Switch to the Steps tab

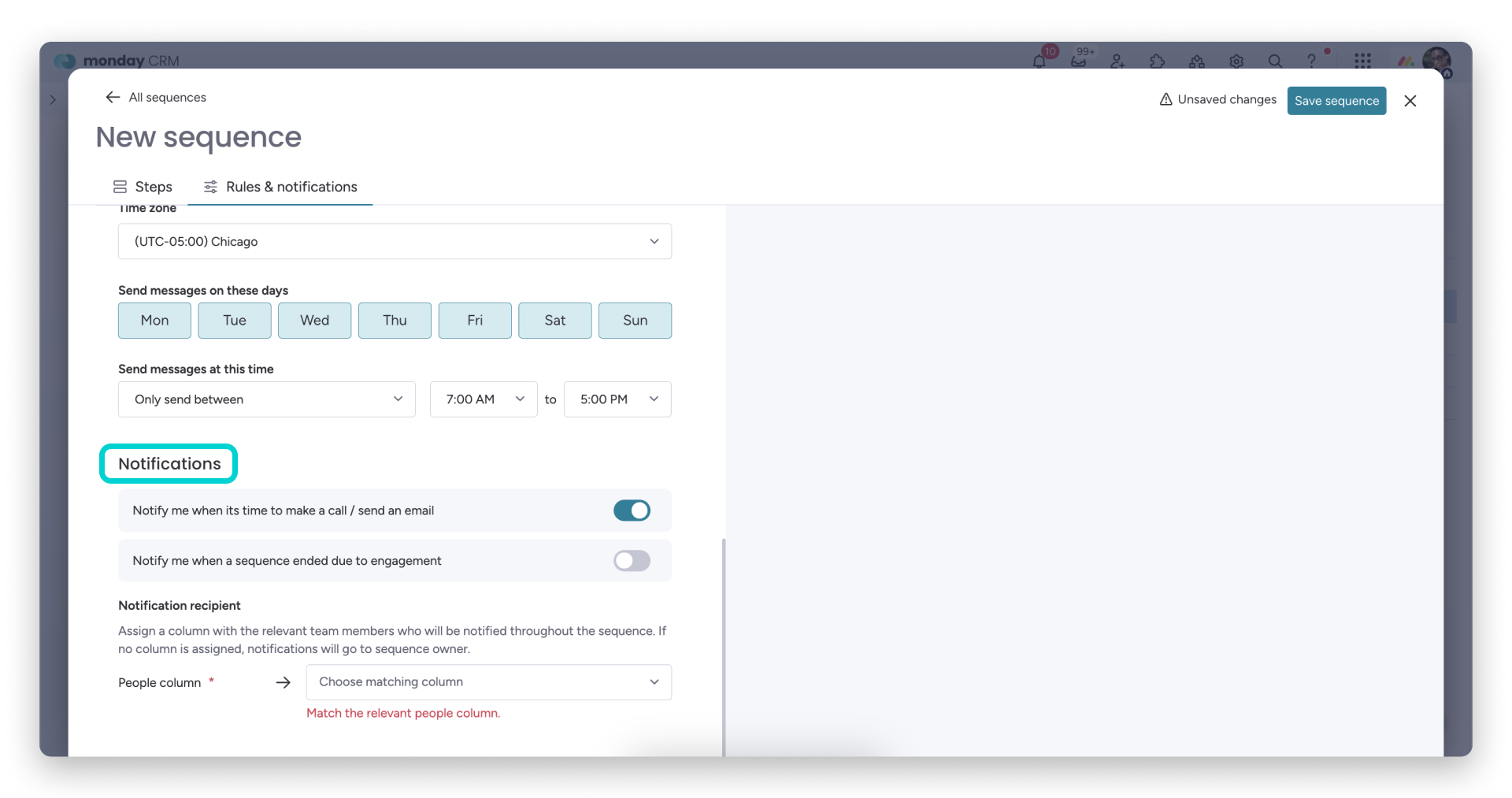point(143,187)
